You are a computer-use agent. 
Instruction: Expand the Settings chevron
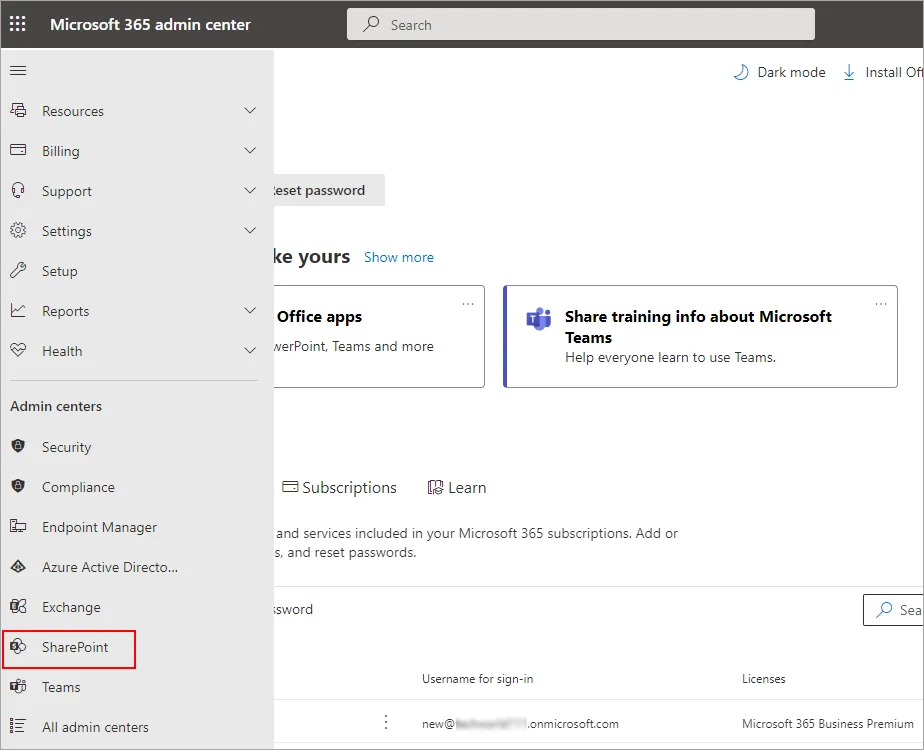coord(250,230)
